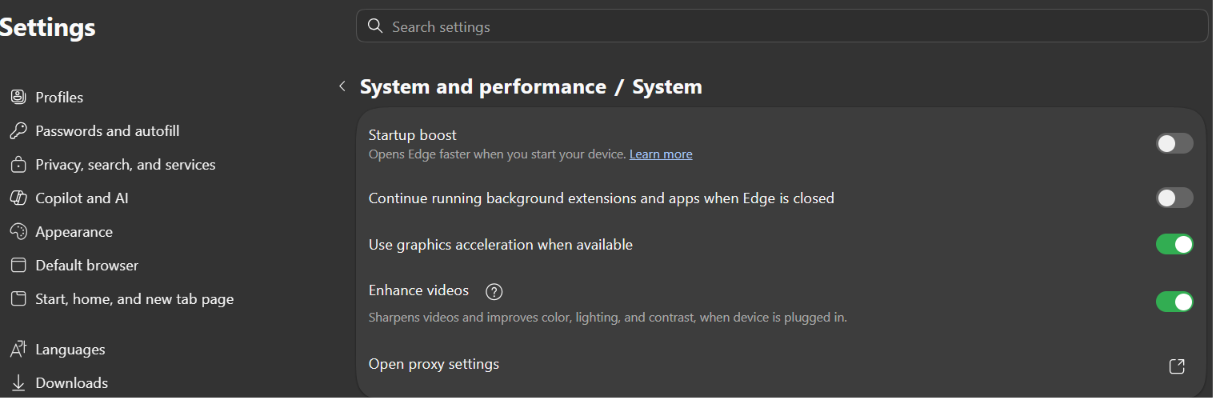Disable graphics acceleration toggle
This screenshot has height=398, width=1213.
pyautogui.click(x=1175, y=244)
